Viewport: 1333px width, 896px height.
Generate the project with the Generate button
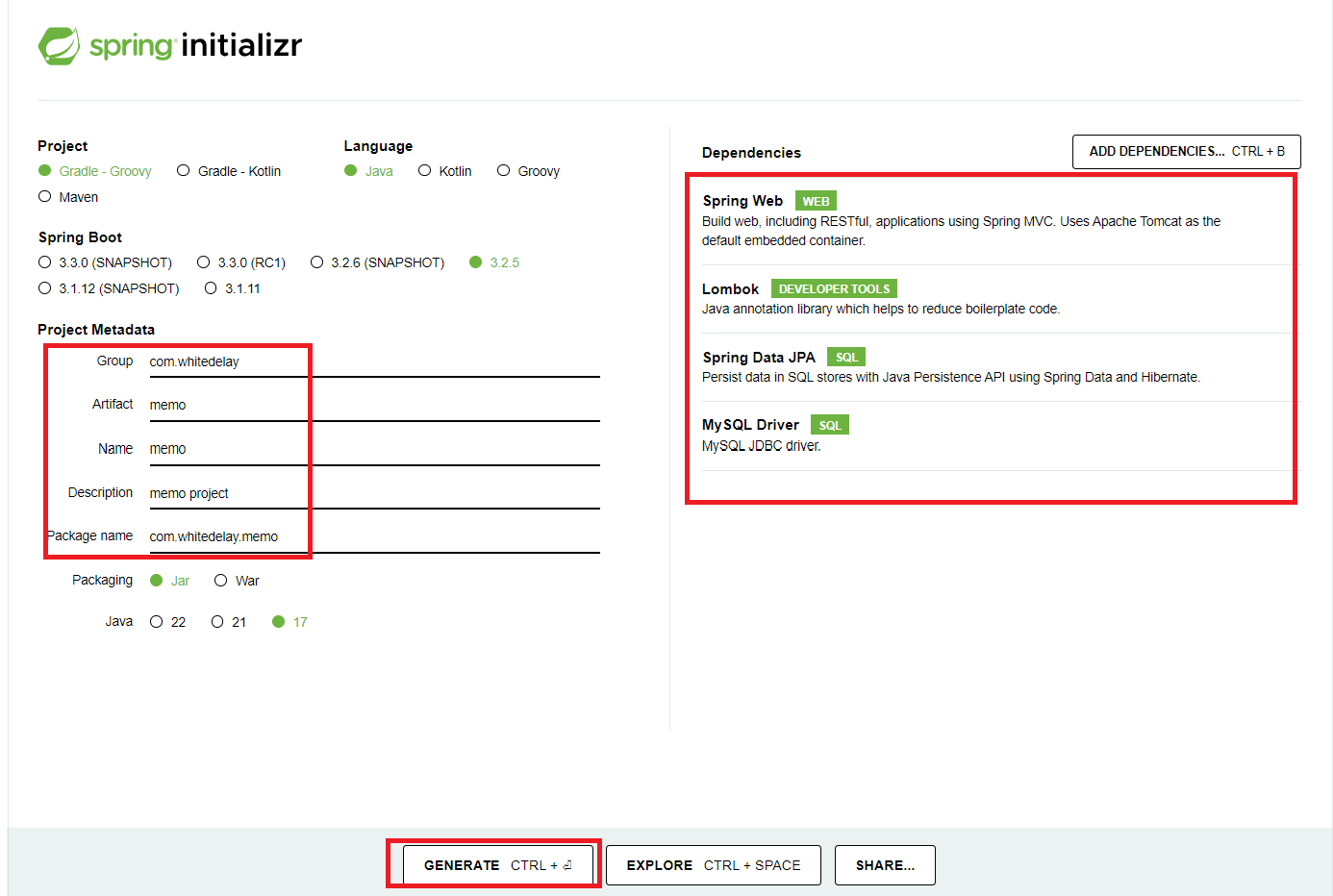click(497, 865)
